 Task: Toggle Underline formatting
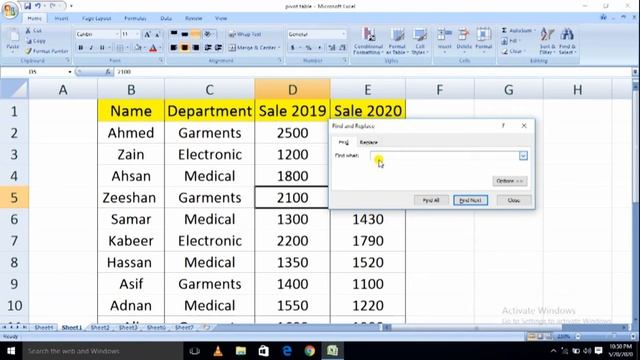[x=102, y=48]
